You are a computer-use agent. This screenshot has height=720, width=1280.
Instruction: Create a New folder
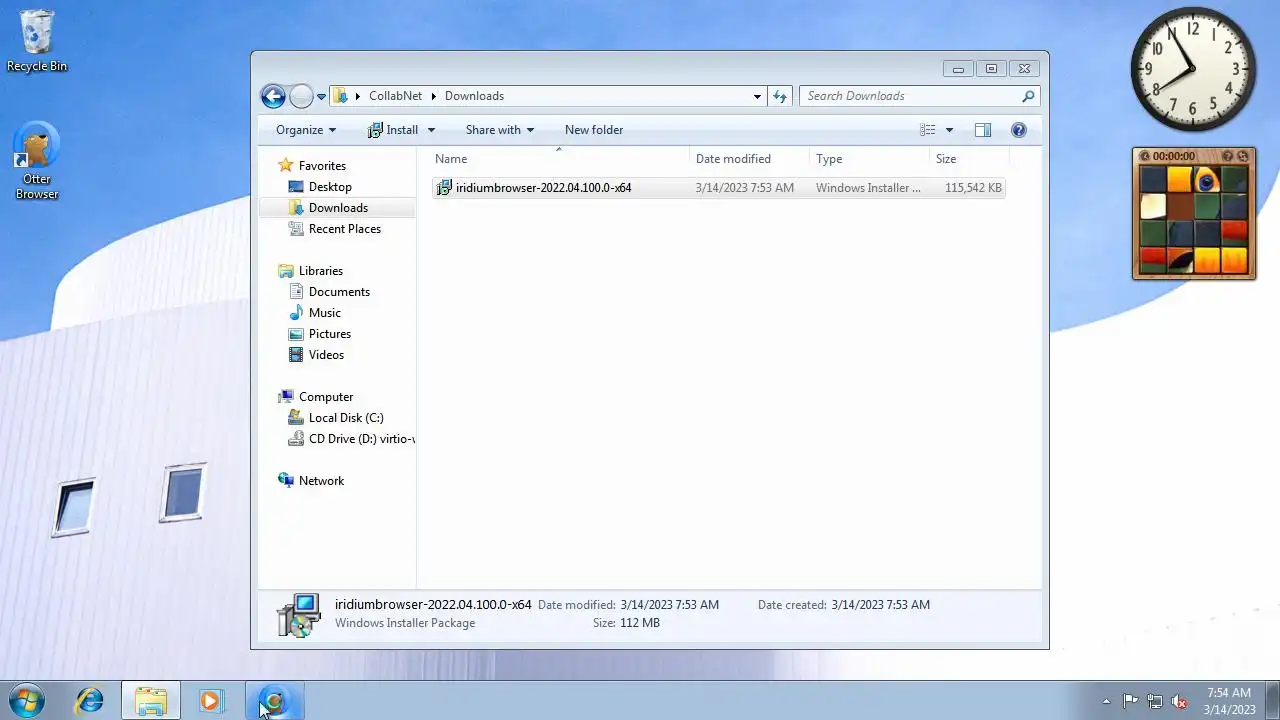(x=594, y=130)
